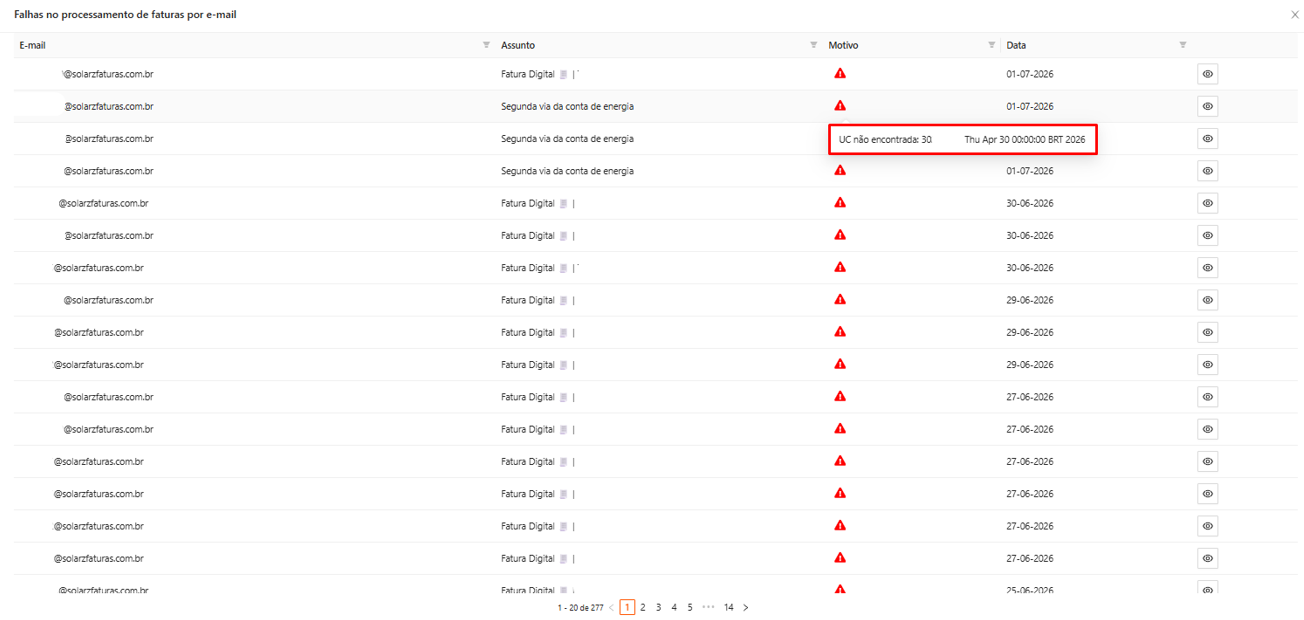Click the red warning icon in the first row
This screenshot has height=620, width=1304.
click(x=840, y=73)
